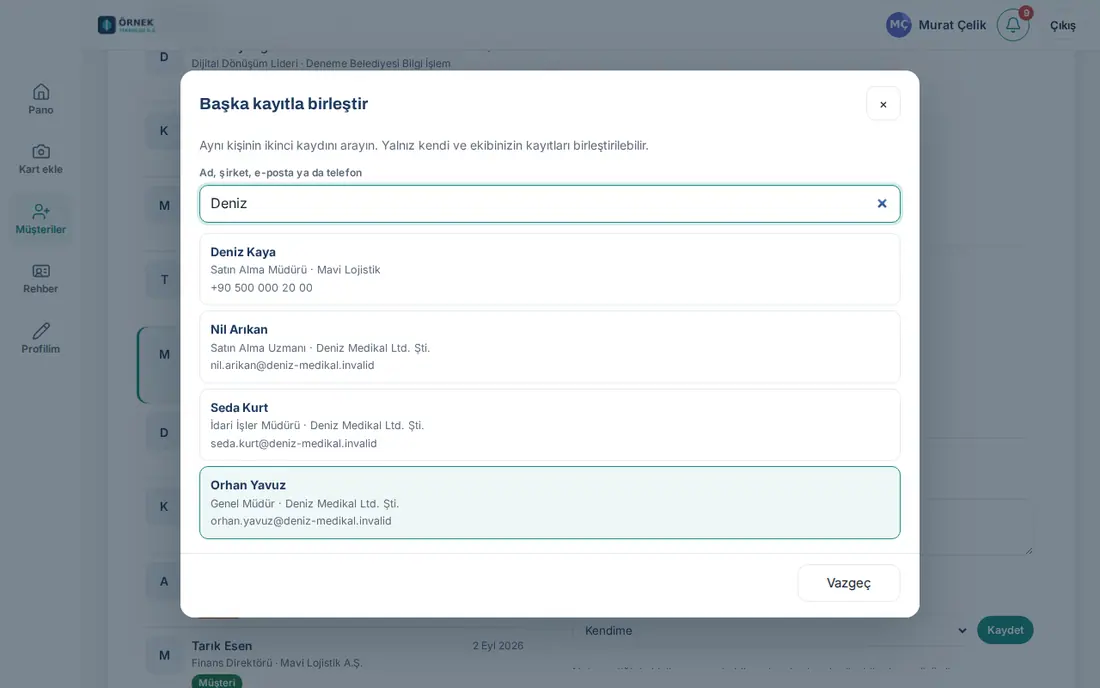Screen dimensions: 1100x688
Task: Click the Kaydet button
Action: pyautogui.click(x=1005, y=630)
